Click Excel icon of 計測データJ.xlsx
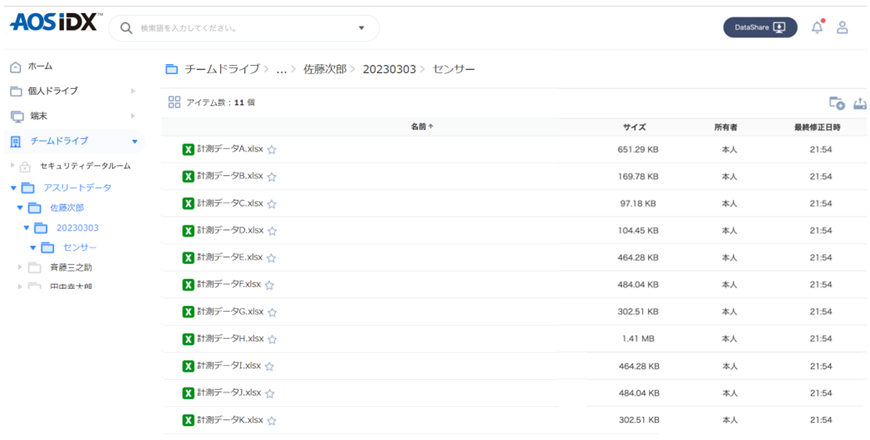The image size is (870, 440). click(188, 393)
